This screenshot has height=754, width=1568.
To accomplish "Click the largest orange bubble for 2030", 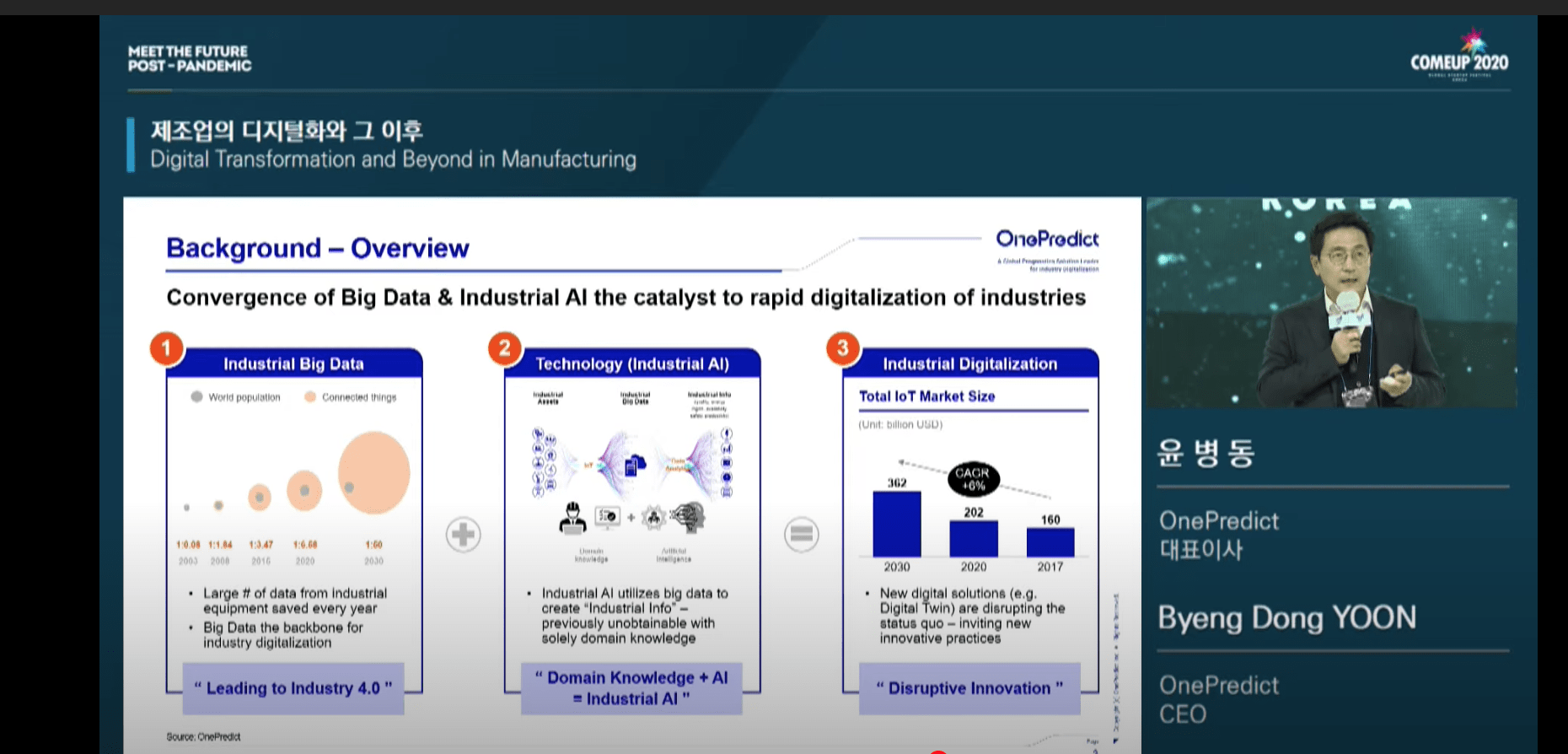I will pyautogui.click(x=373, y=472).
